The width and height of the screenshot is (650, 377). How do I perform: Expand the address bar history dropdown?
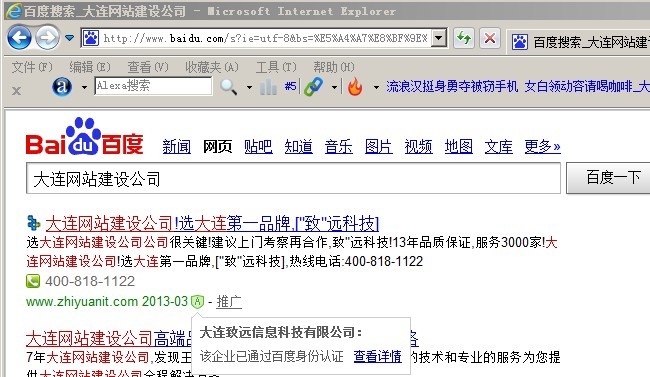click(x=439, y=39)
